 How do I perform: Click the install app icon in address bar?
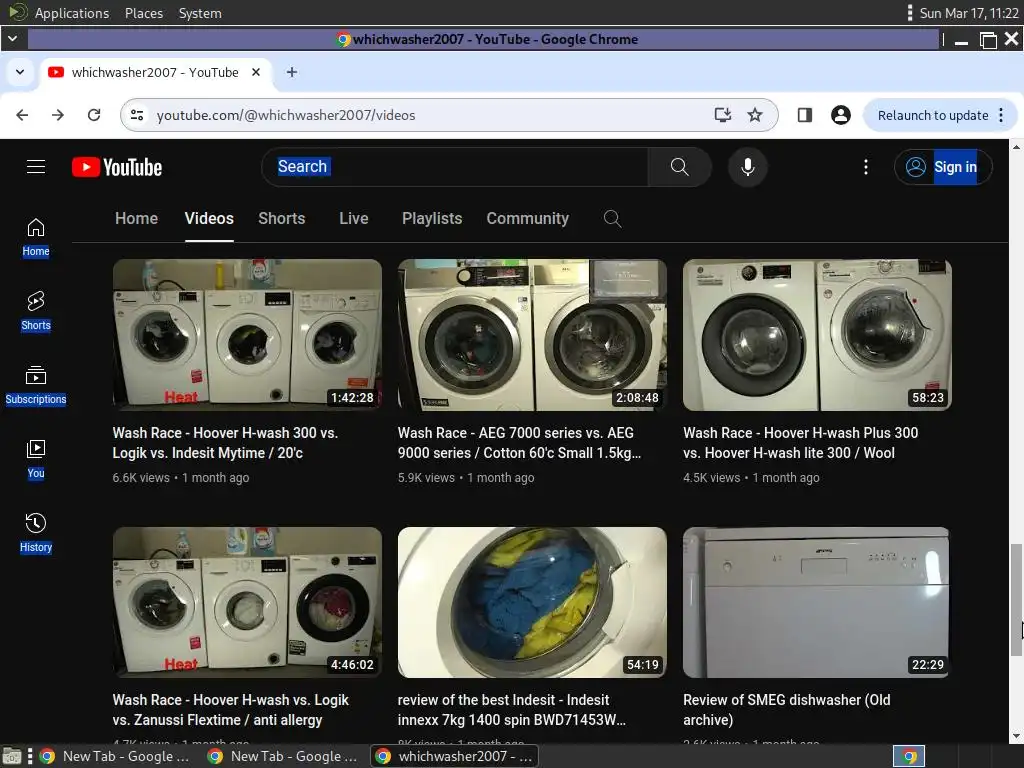[722, 115]
